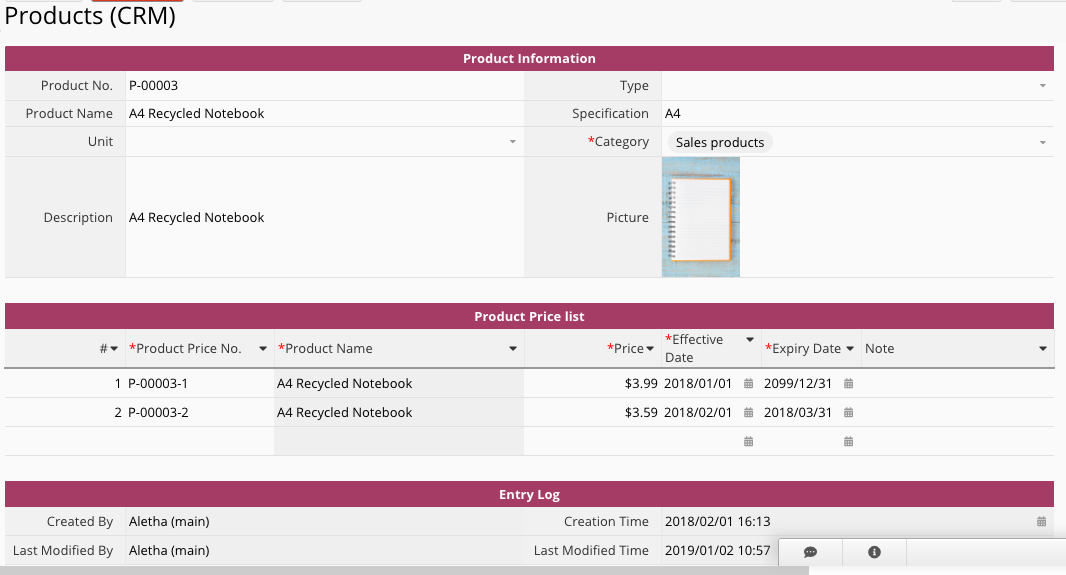Open expiry date calendar in empty row
1066x575 pixels.
pyautogui.click(x=848, y=442)
